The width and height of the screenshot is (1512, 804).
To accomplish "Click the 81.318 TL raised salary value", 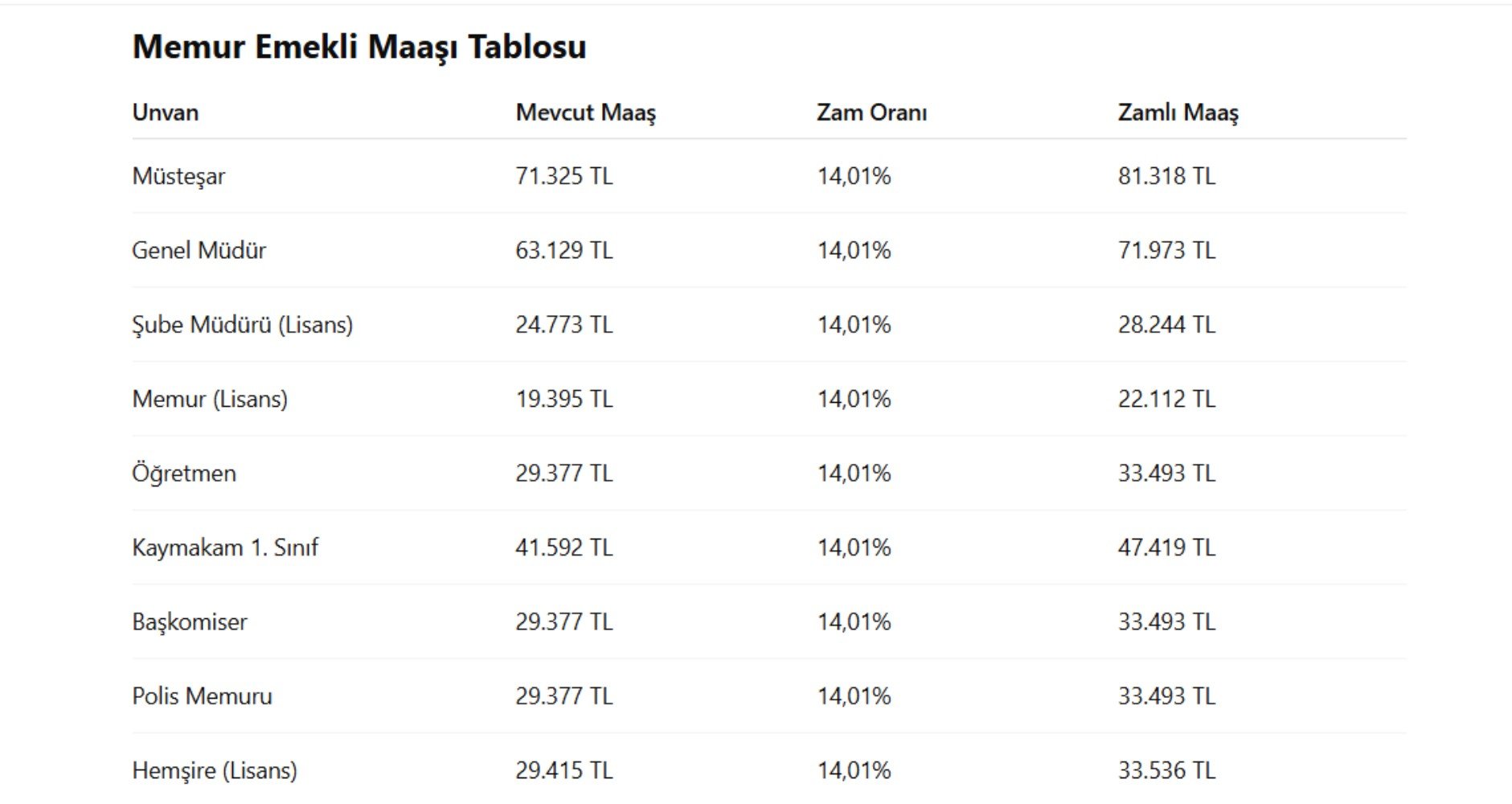I will (x=1166, y=176).
